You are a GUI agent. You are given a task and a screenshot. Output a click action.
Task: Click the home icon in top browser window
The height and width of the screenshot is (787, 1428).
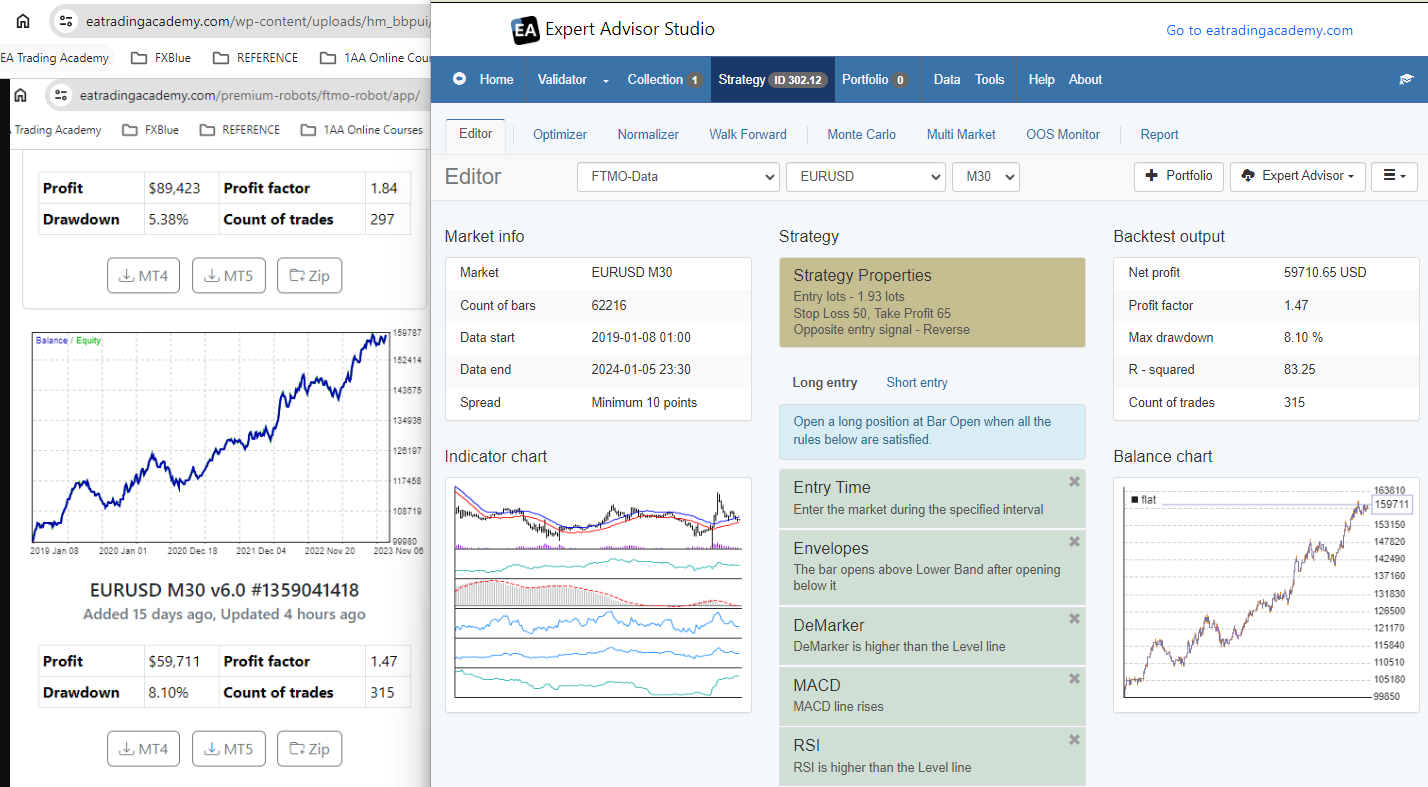[x=23, y=20]
